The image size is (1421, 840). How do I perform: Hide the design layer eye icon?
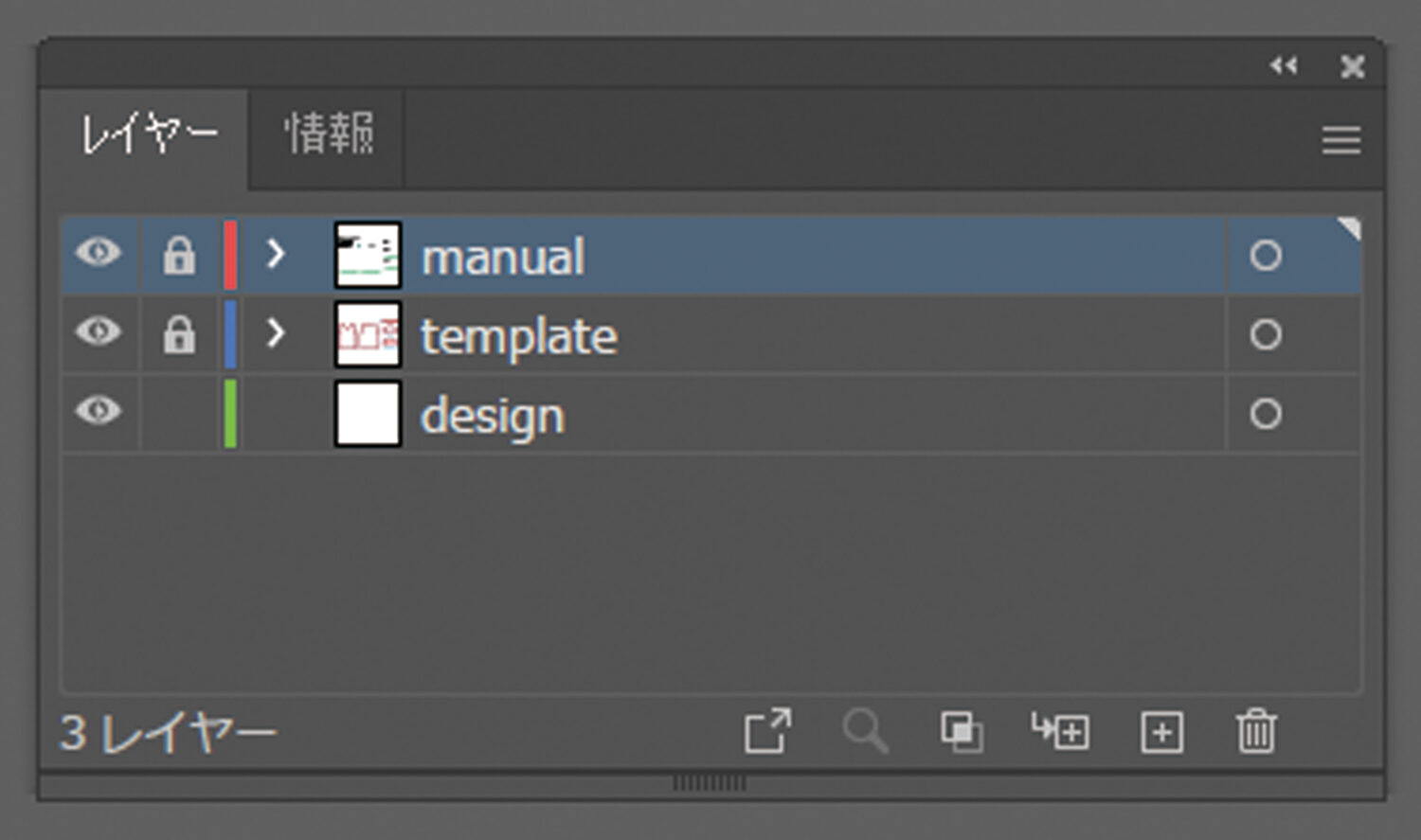coord(99,412)
